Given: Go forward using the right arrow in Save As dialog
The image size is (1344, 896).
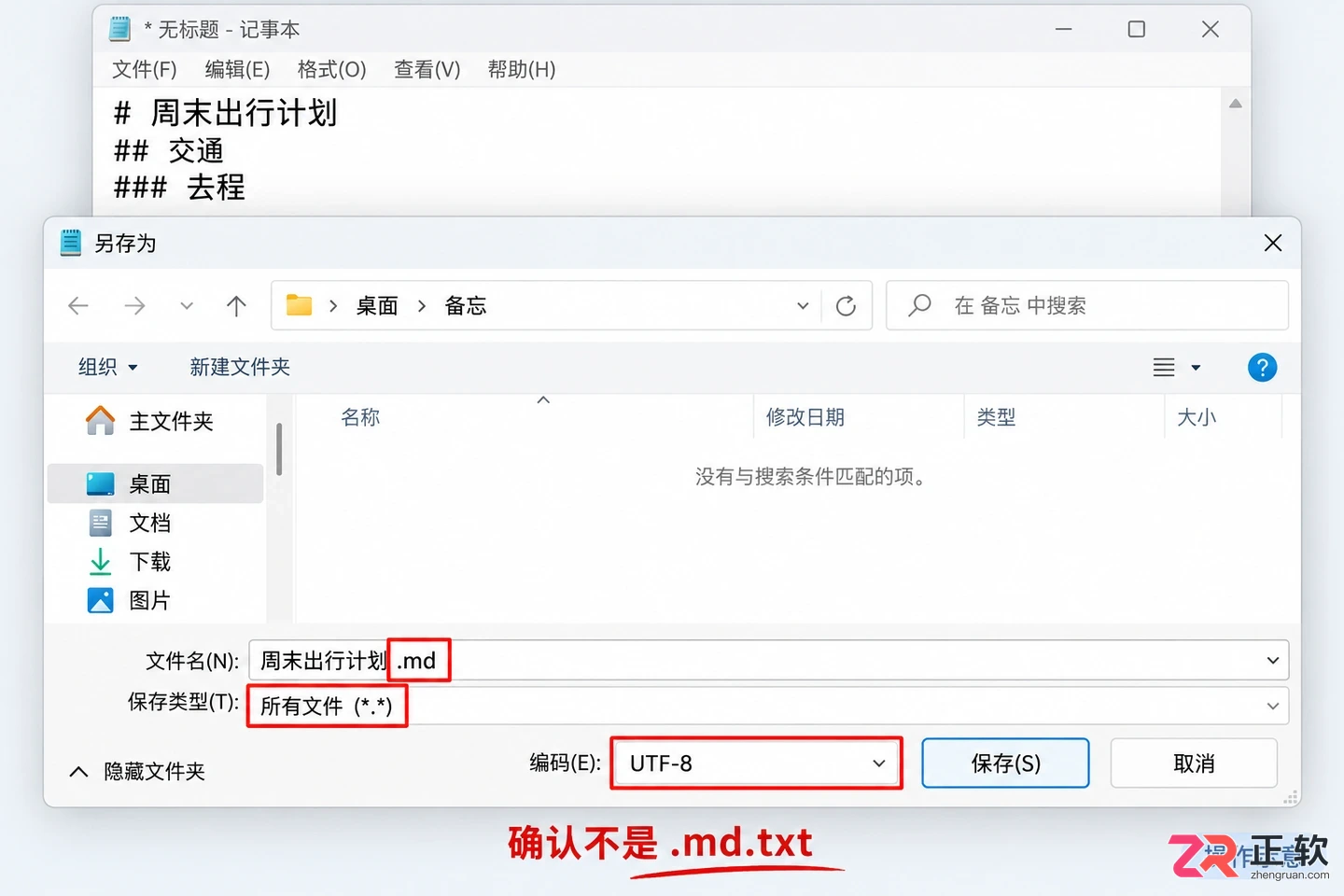Looking at the screenshot, I should [135, 305].
